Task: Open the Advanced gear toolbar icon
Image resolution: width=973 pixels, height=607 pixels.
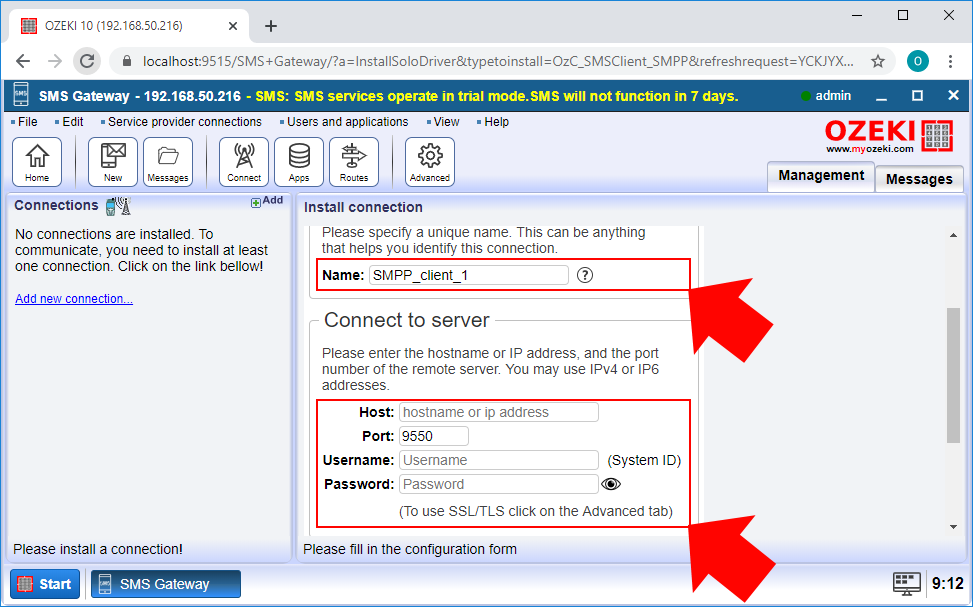Action: pyautogui.click(x=430, y=162)
